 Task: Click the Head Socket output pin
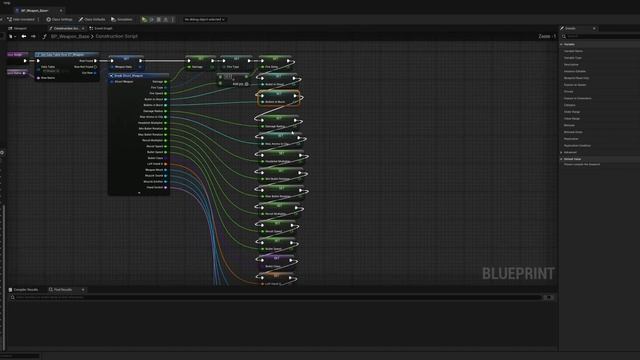click(x=165, y=187)
